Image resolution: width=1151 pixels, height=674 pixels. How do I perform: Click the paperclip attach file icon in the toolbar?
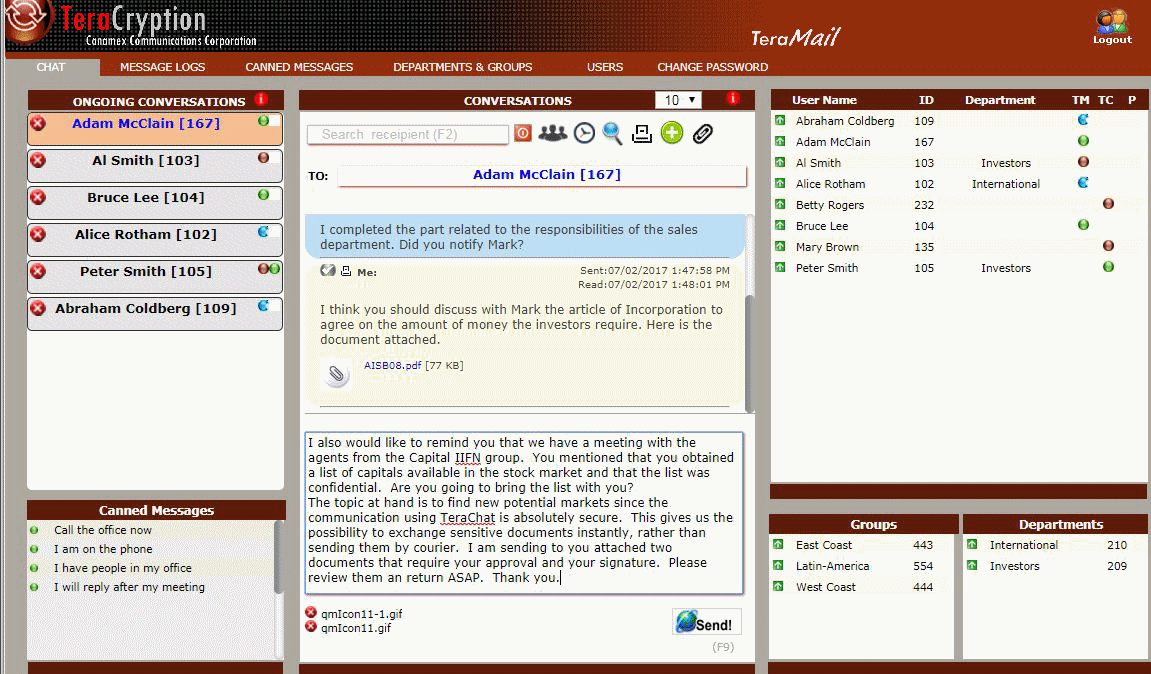click(x=702, y=133)
